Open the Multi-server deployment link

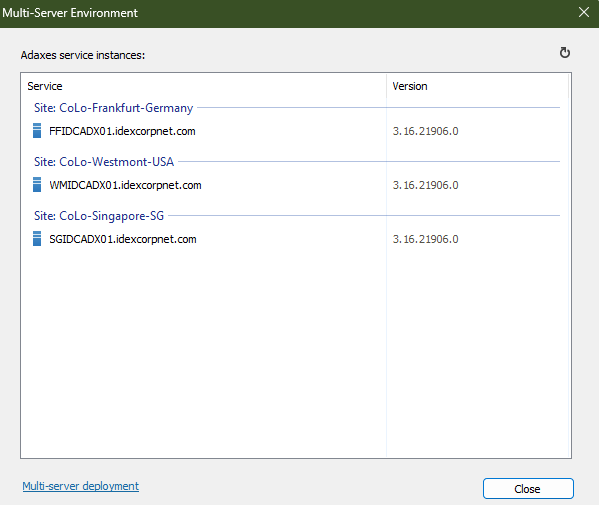tap(81, 486)
